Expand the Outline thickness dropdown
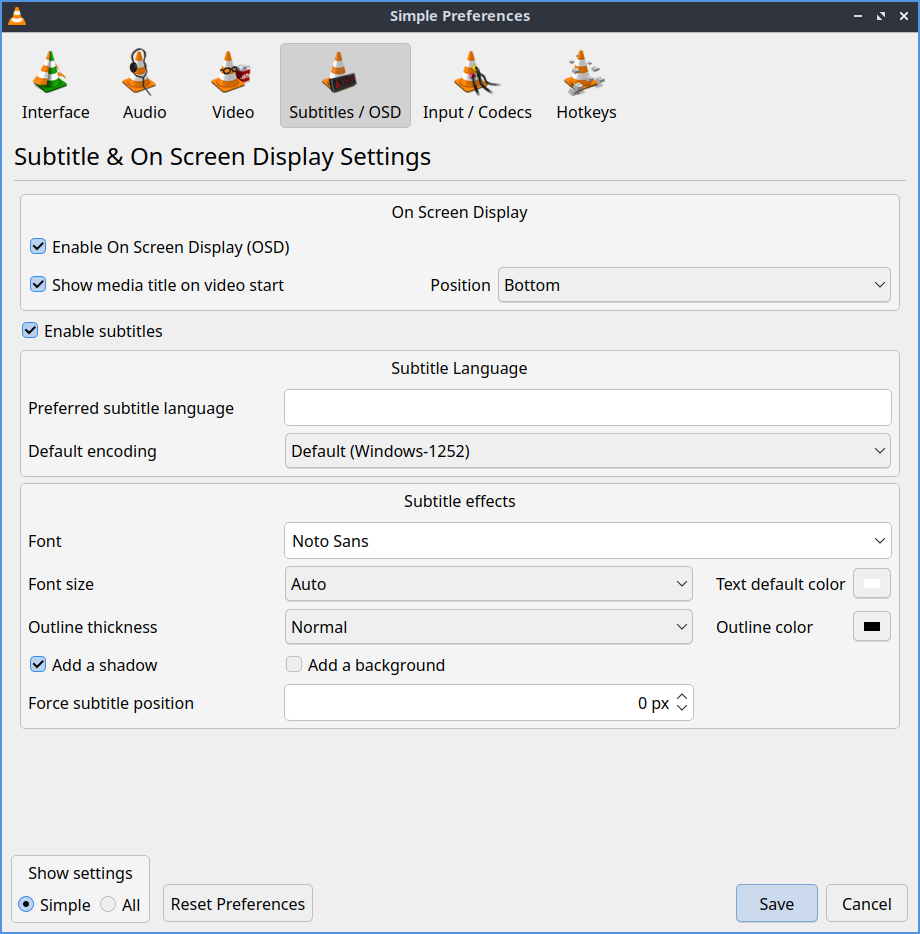 488,627
